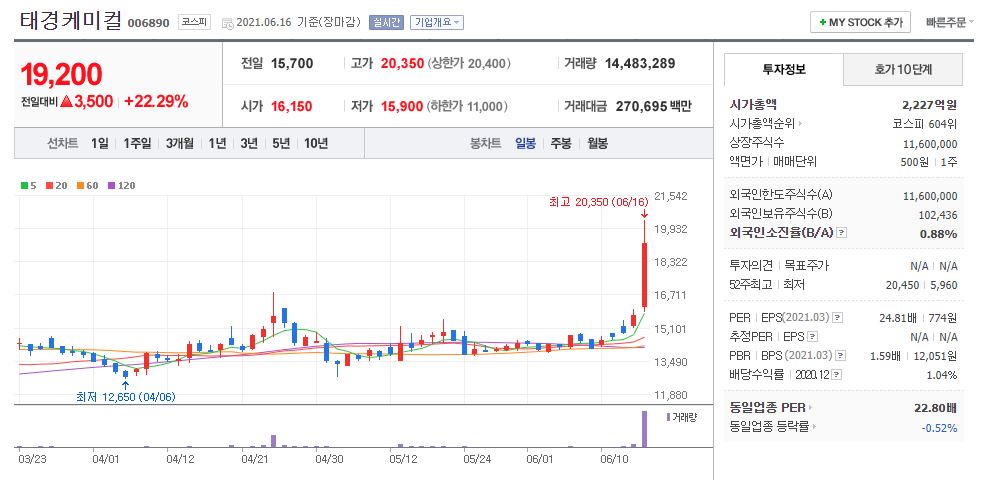Click the 21,542 price axis label
This screenshot has width=990, height=480.
pyautogui.click(x=671, y=196)
